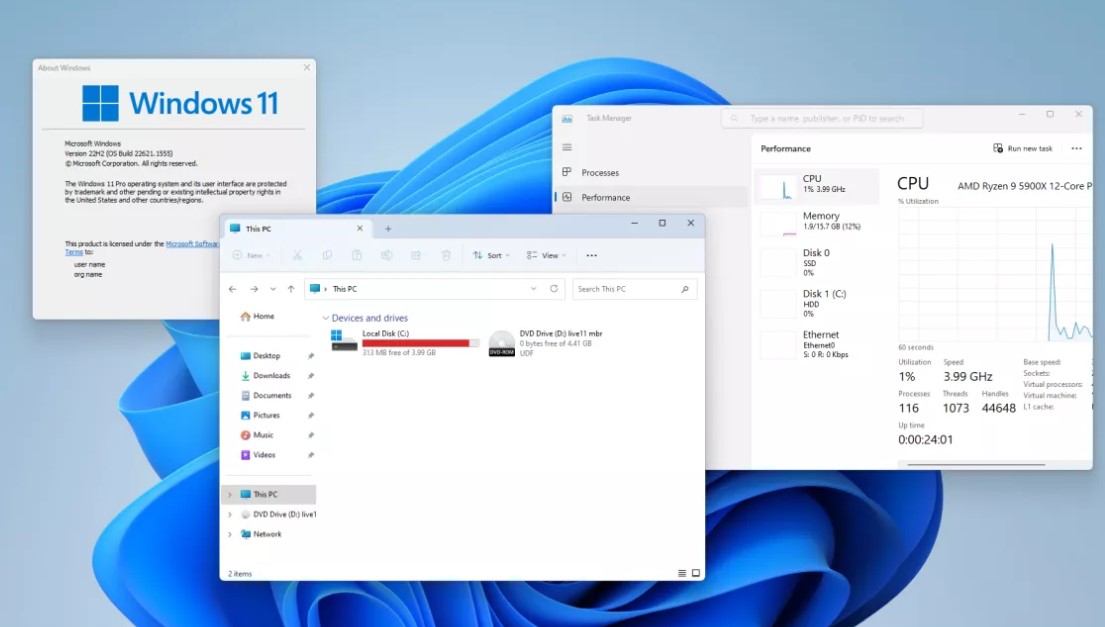Viewport: 1105px width, 627px height.
Task: Click the refresh icon in File Explorer
Action: [x=554, y=289]
